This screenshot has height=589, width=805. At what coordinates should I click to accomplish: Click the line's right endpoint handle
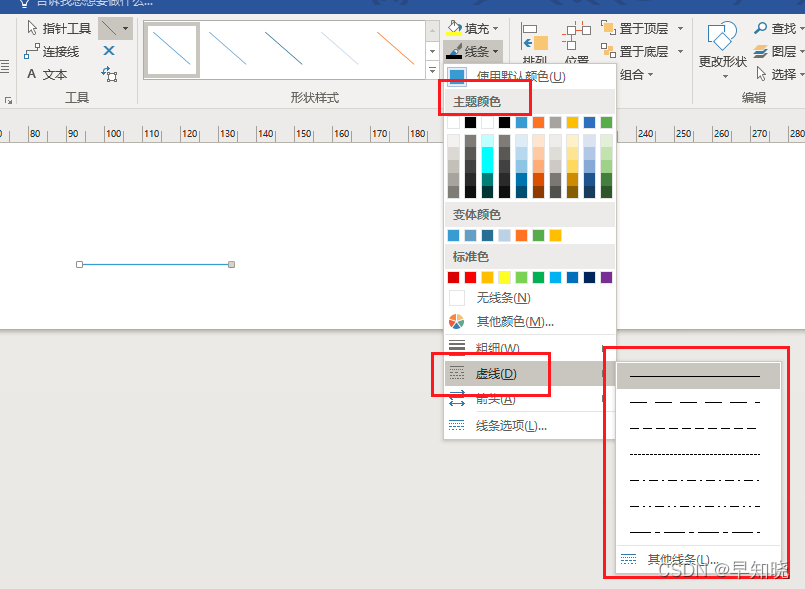click(232, 264)
